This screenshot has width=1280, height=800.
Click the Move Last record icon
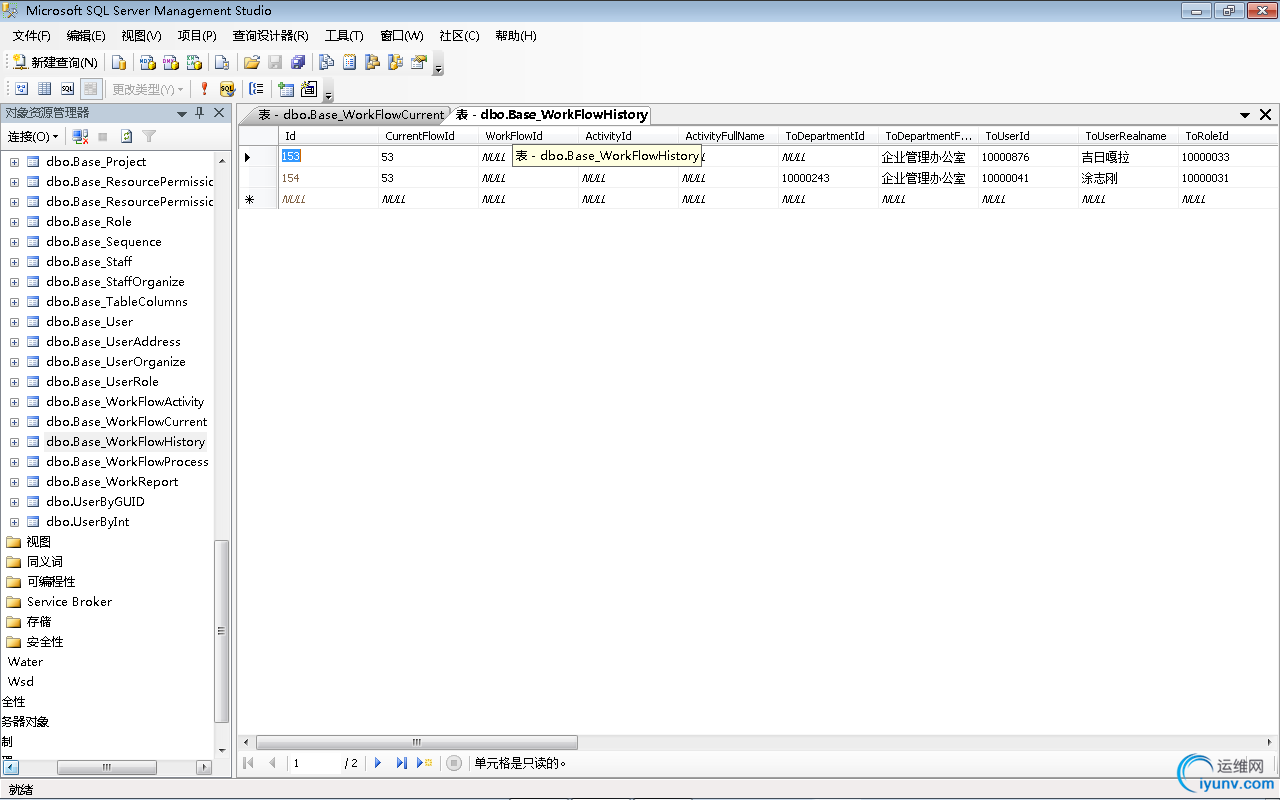pos(401,763)
